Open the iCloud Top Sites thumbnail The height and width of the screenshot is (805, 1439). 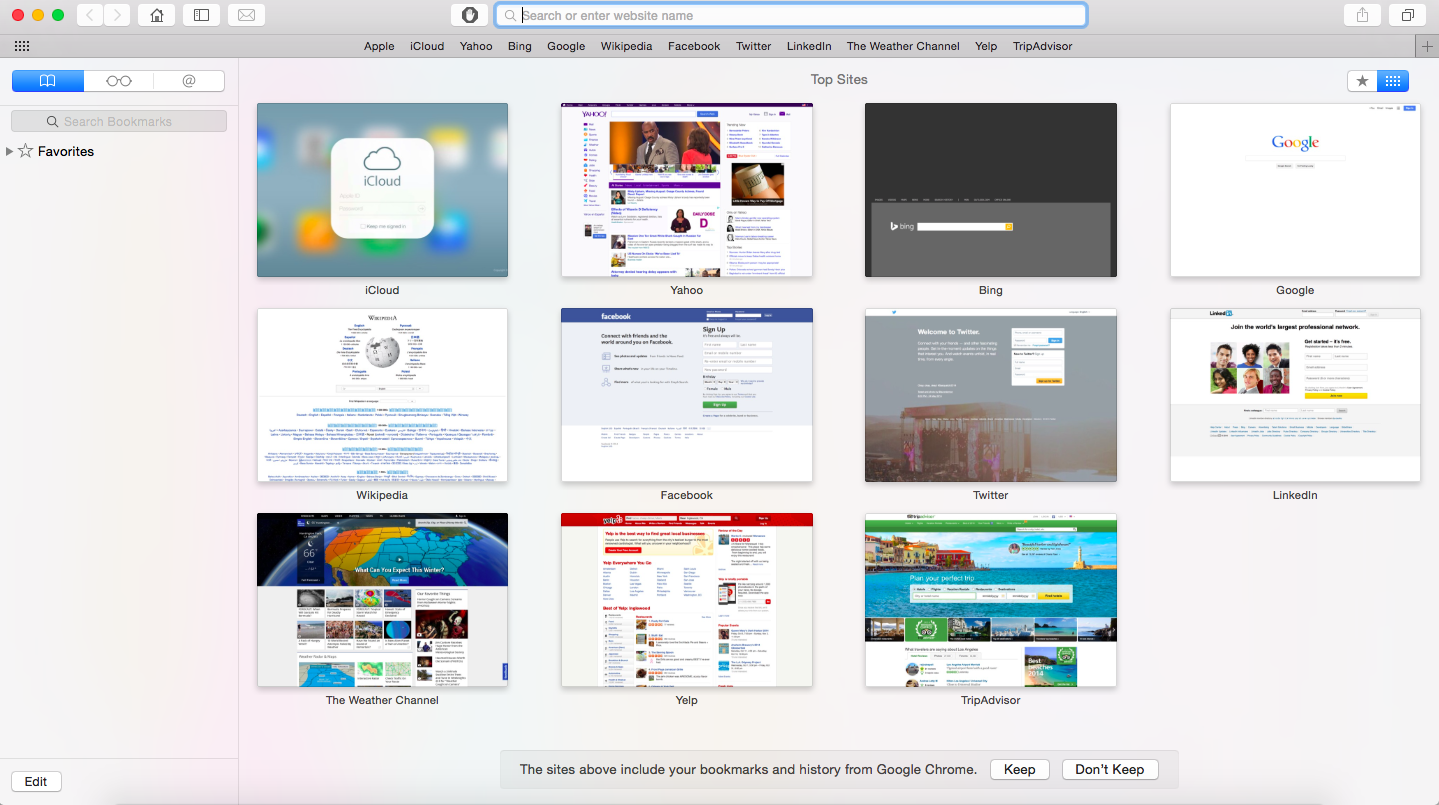[382, 190]
